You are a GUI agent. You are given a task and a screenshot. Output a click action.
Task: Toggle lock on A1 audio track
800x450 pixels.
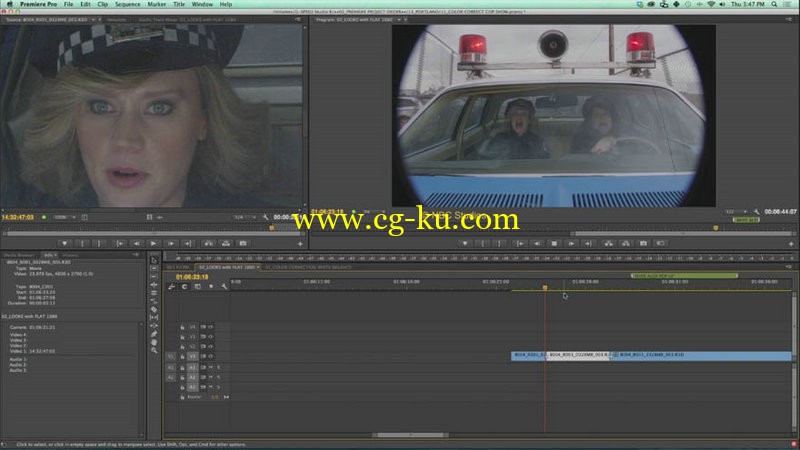pyautogui.click(x=182, y=367)
